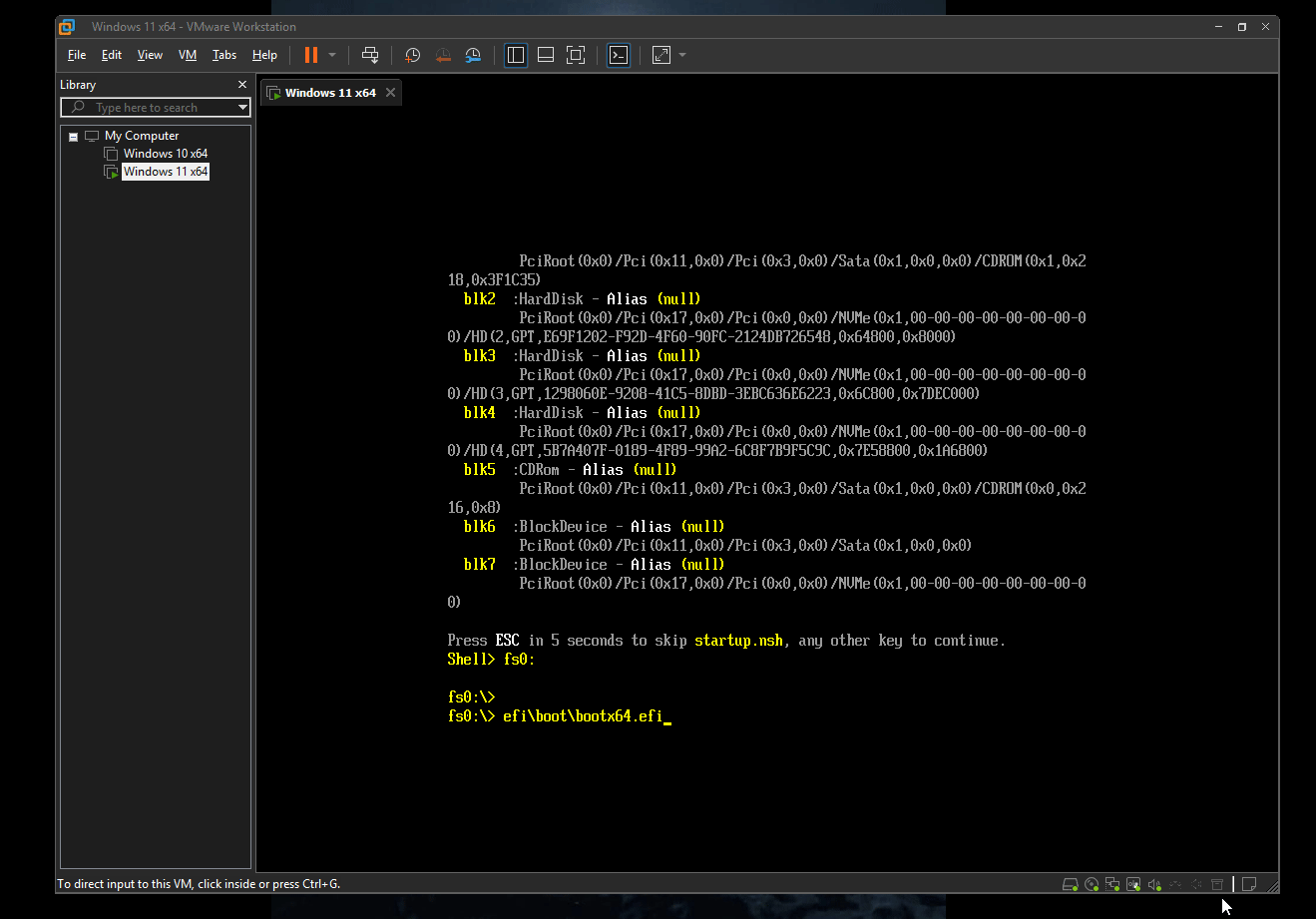Select the Windows 10 x64 virtual machine
This screenshot has width=1316, height=919.
coord(165,154)
